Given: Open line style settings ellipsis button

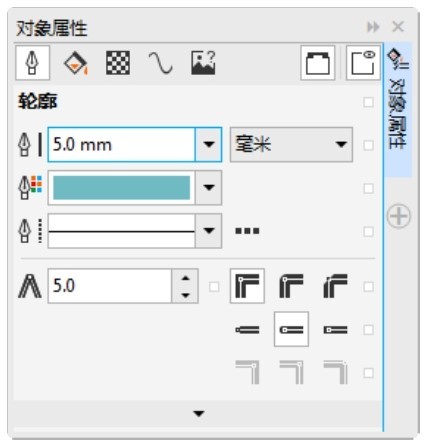Looking at the screenshot, I should click(247, 231).
